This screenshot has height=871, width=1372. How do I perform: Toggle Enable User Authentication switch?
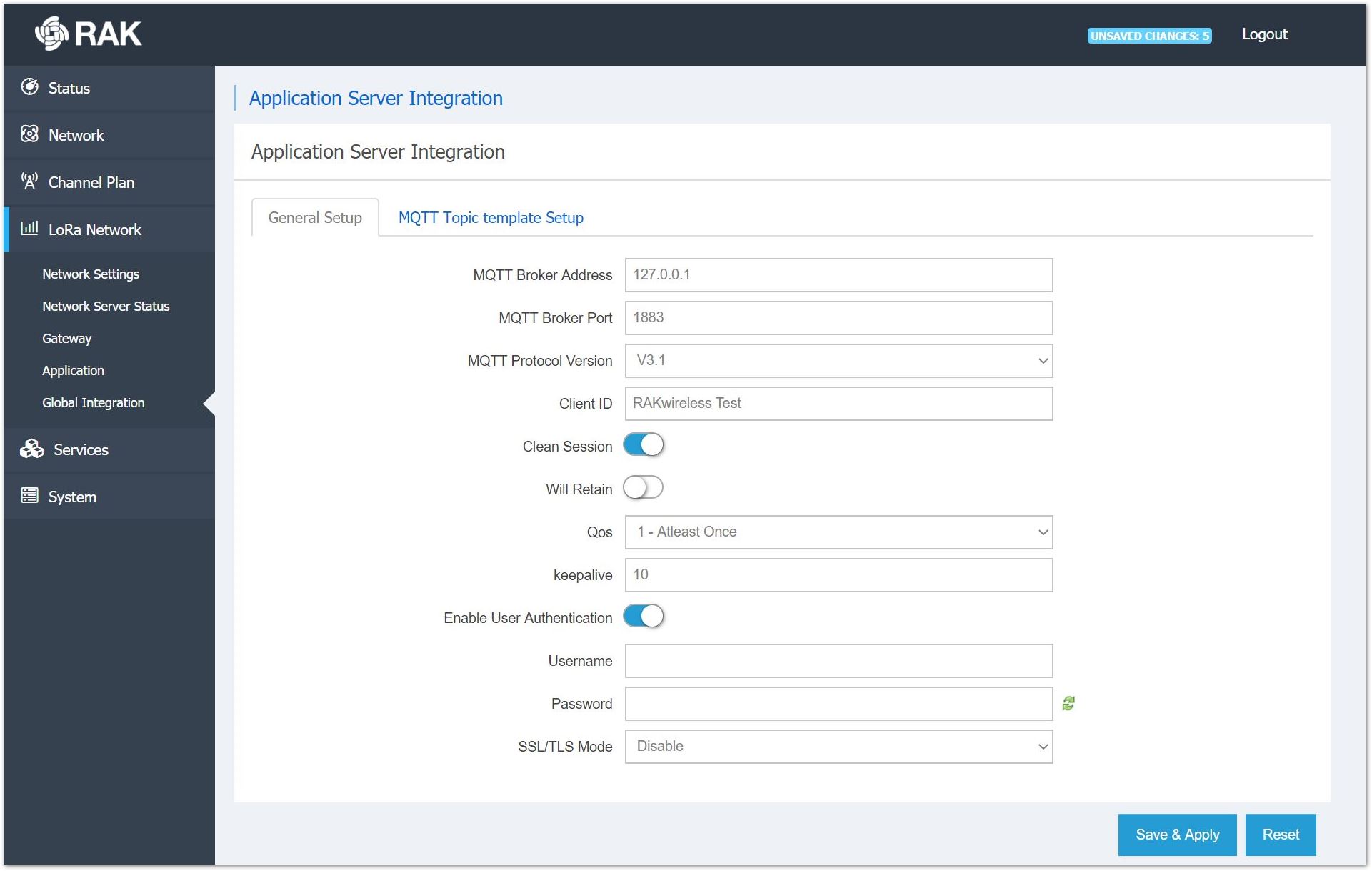(x=644, y=617)
